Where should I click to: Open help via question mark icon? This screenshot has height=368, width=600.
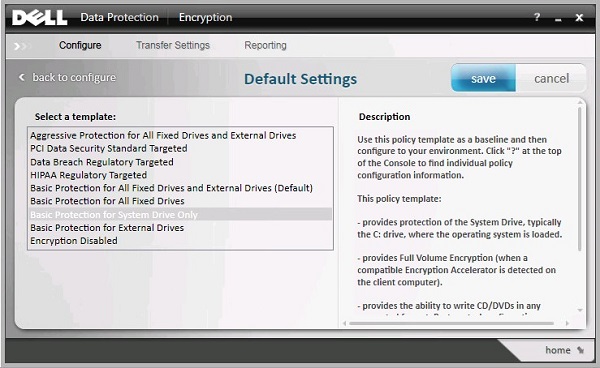pos(537,17)
